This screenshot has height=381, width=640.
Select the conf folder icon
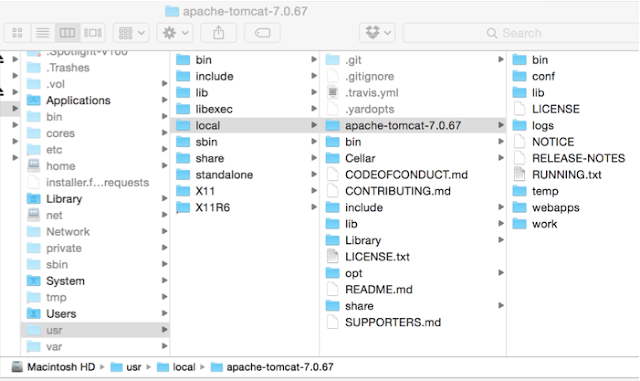520,76
